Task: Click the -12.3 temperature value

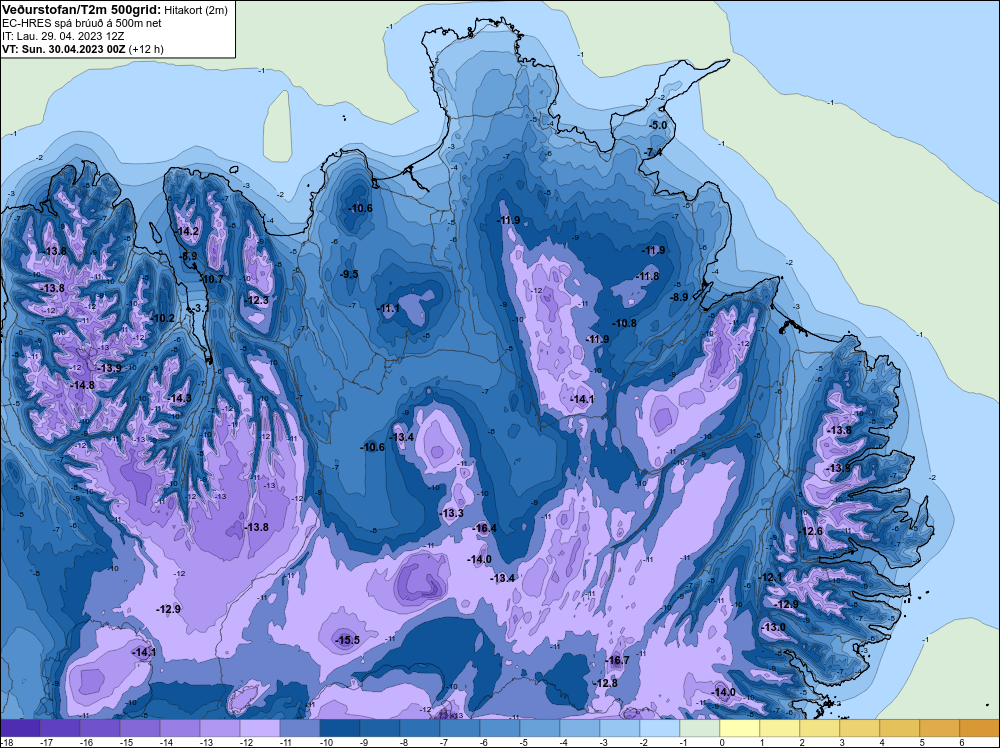Action: click(x=257, y=300)
